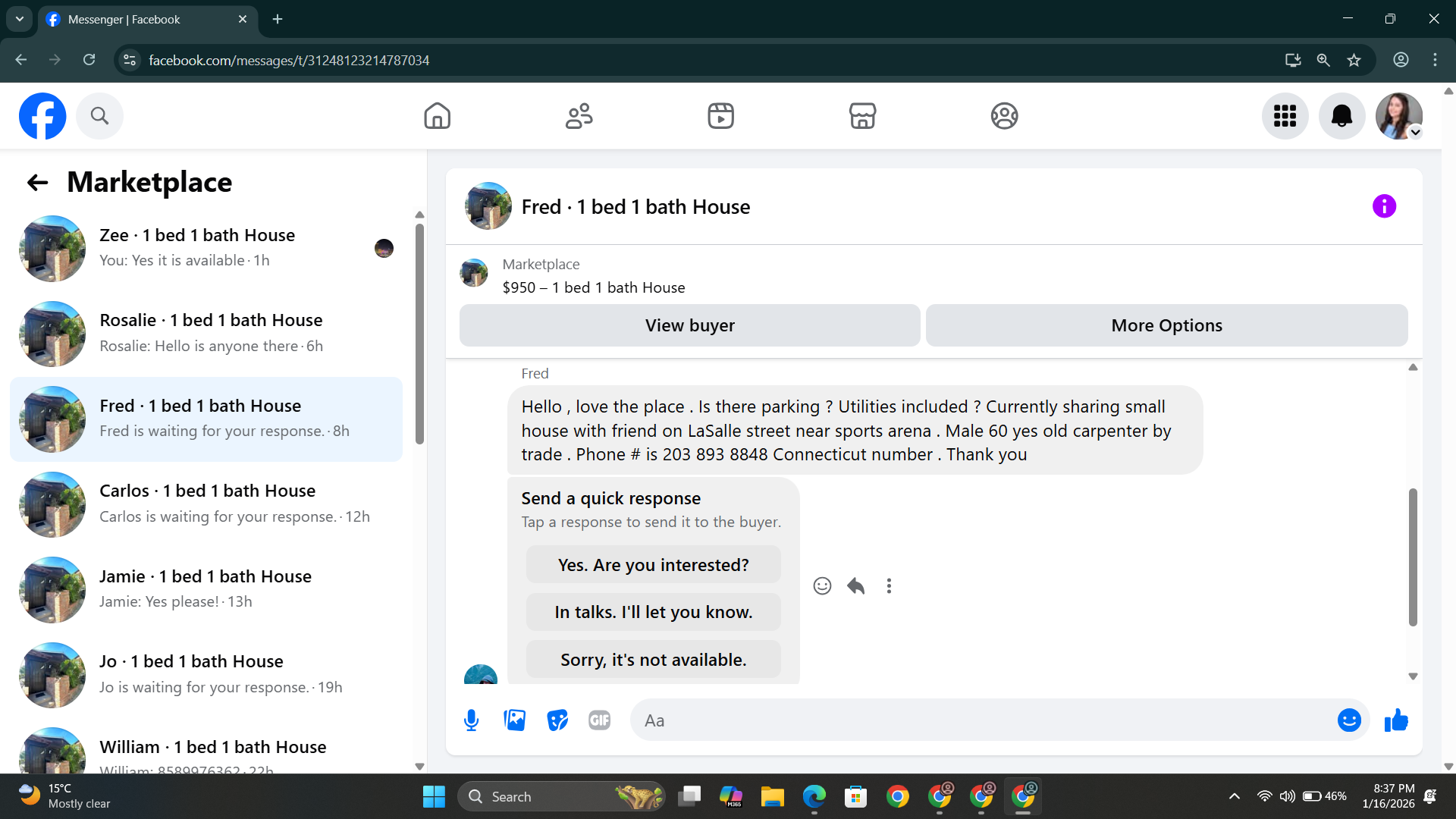
Task: Focus the Aa message input field
Action: click(x=986, y=720)
